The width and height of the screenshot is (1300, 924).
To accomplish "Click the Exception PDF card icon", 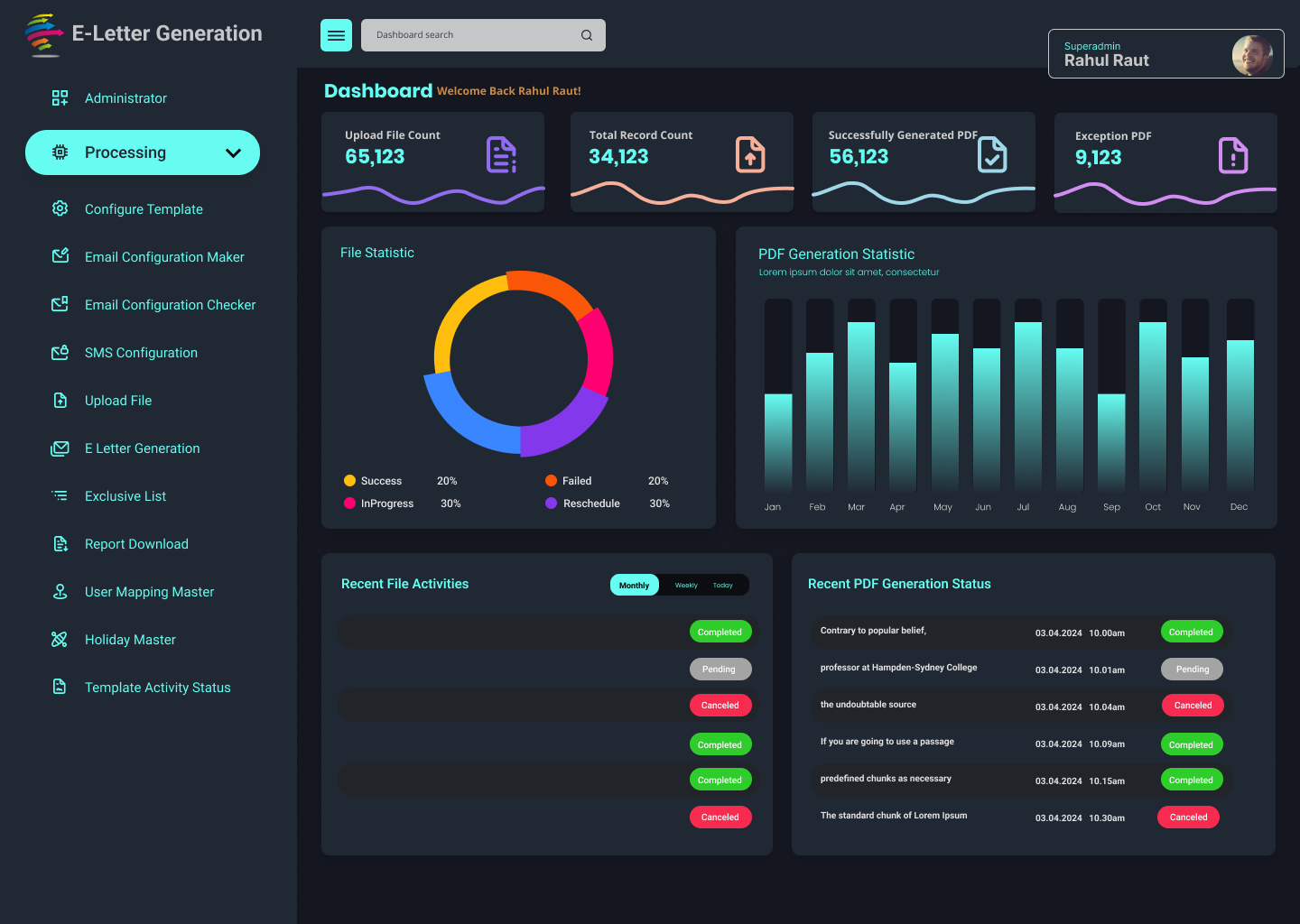I will (1232, 155).
